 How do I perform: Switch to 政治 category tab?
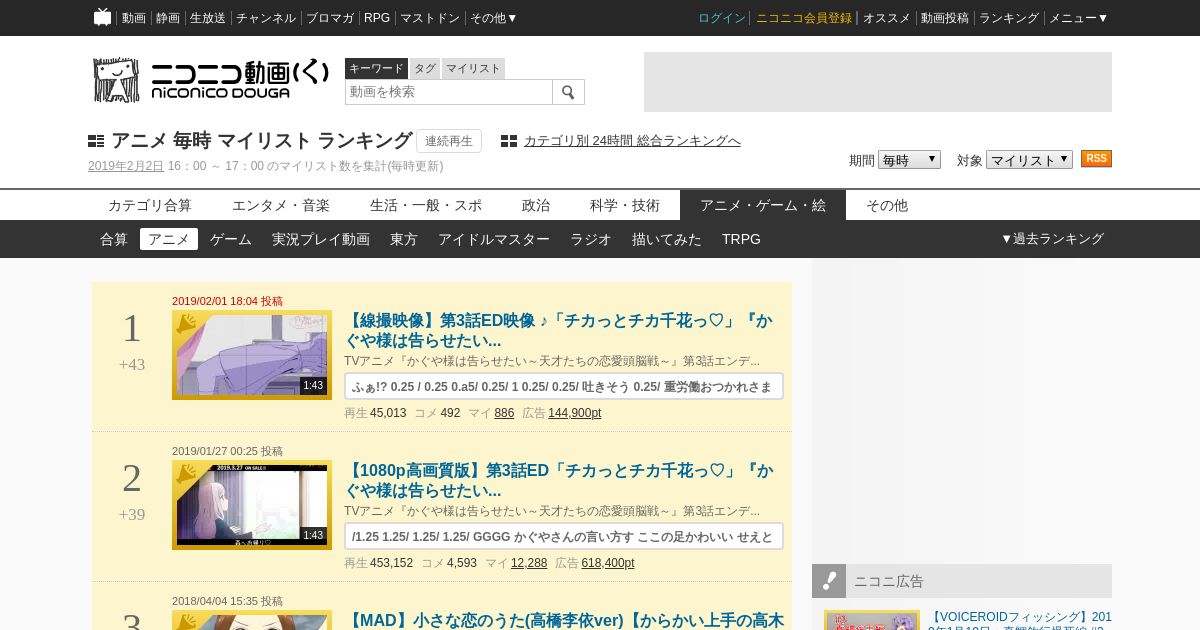click(x=536, y=205)
